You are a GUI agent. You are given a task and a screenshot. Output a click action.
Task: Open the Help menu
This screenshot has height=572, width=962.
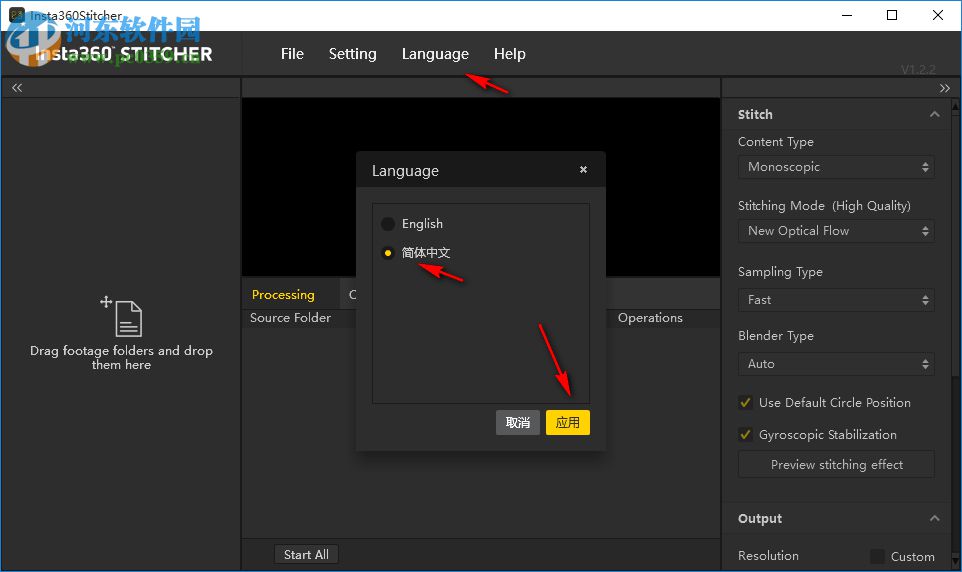(x=510, y=54)
